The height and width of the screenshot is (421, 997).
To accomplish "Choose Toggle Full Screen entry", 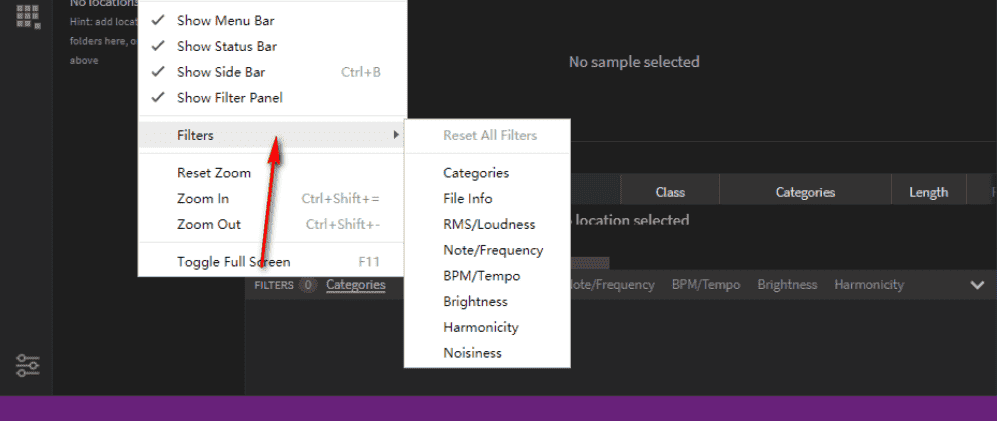I will [272, 261].
